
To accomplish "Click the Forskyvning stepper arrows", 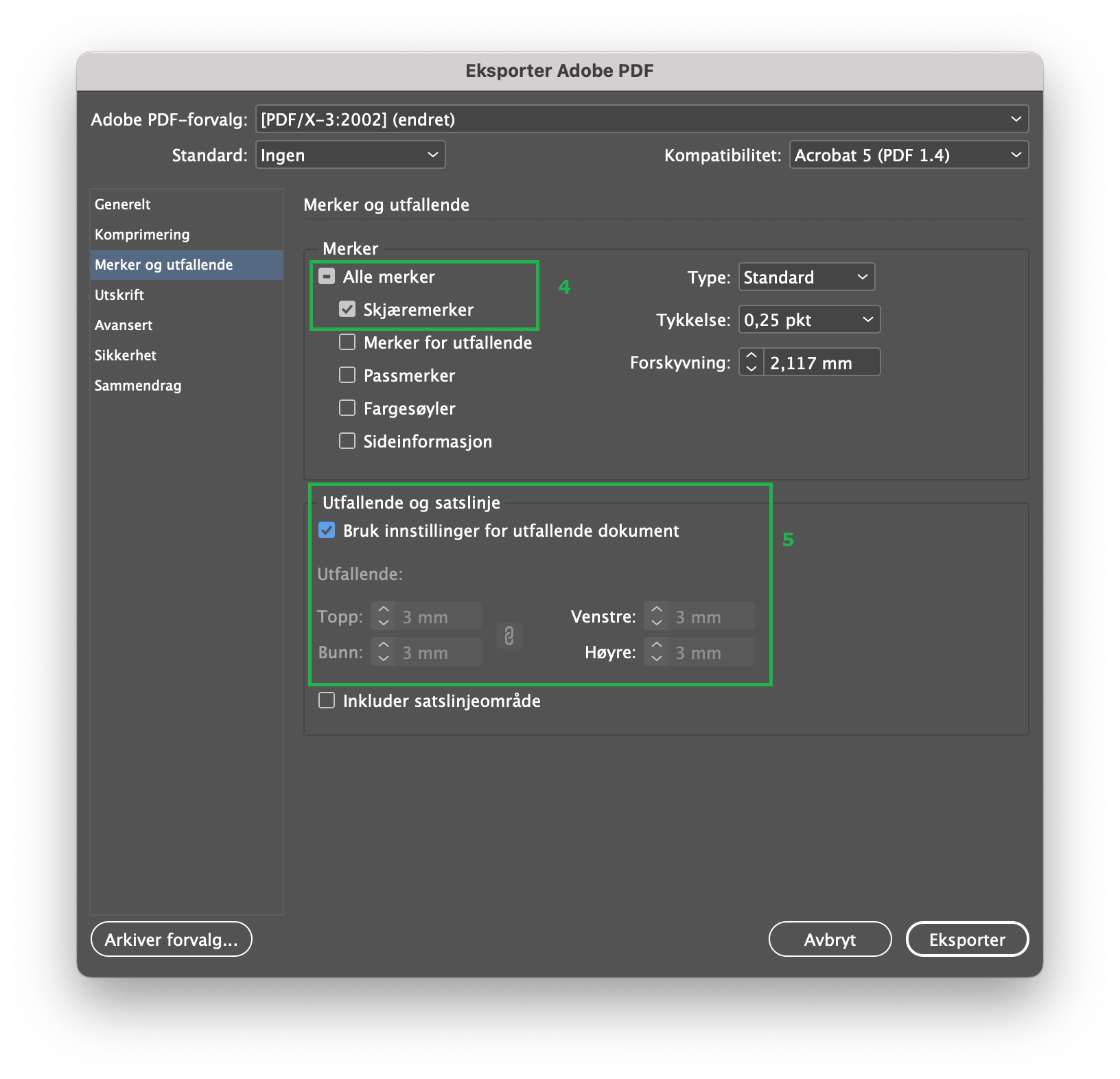I will point(751,362).
